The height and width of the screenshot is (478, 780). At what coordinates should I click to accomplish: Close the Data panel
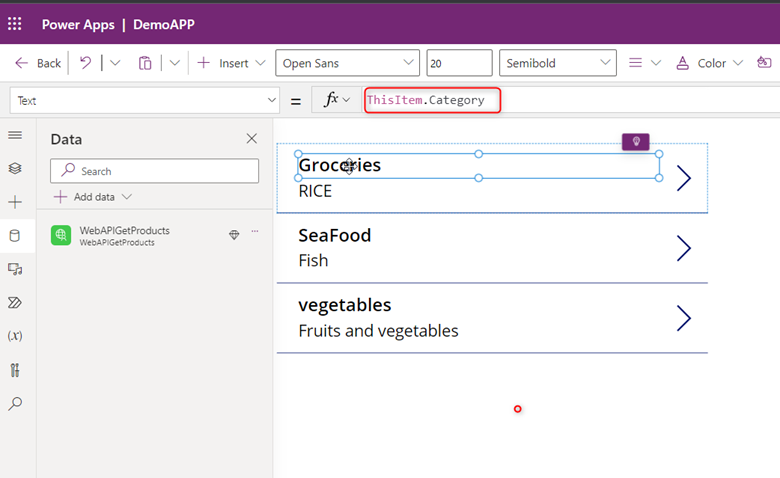(251, 139)
